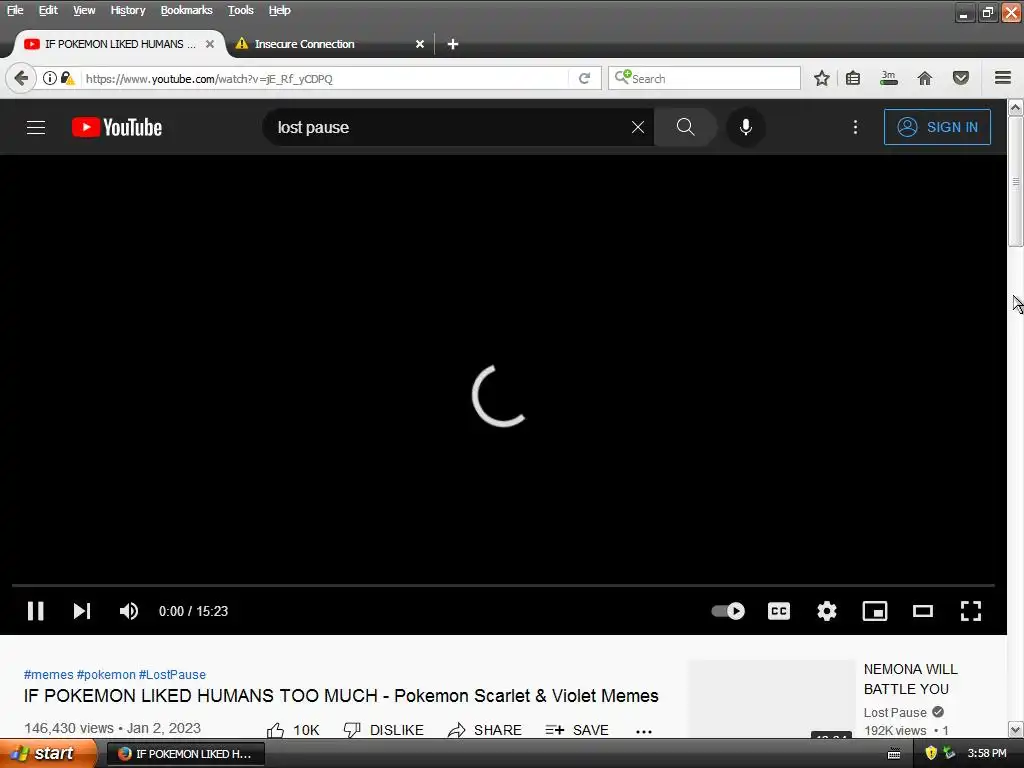Viewport: 1024px width, 768px height.
Task: Toggle the autoplay switch
Action: tap(728, 611)
